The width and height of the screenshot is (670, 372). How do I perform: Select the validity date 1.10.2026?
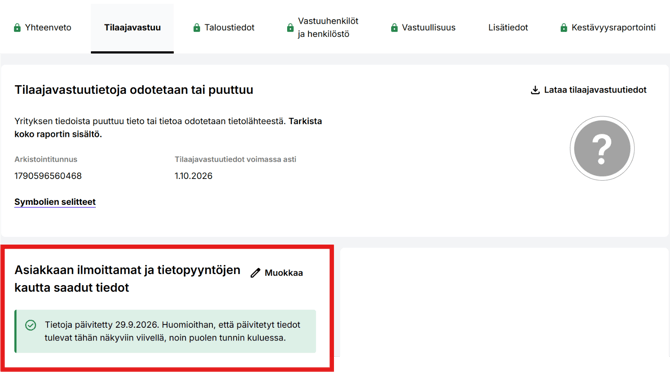click(x=194, y=176)
